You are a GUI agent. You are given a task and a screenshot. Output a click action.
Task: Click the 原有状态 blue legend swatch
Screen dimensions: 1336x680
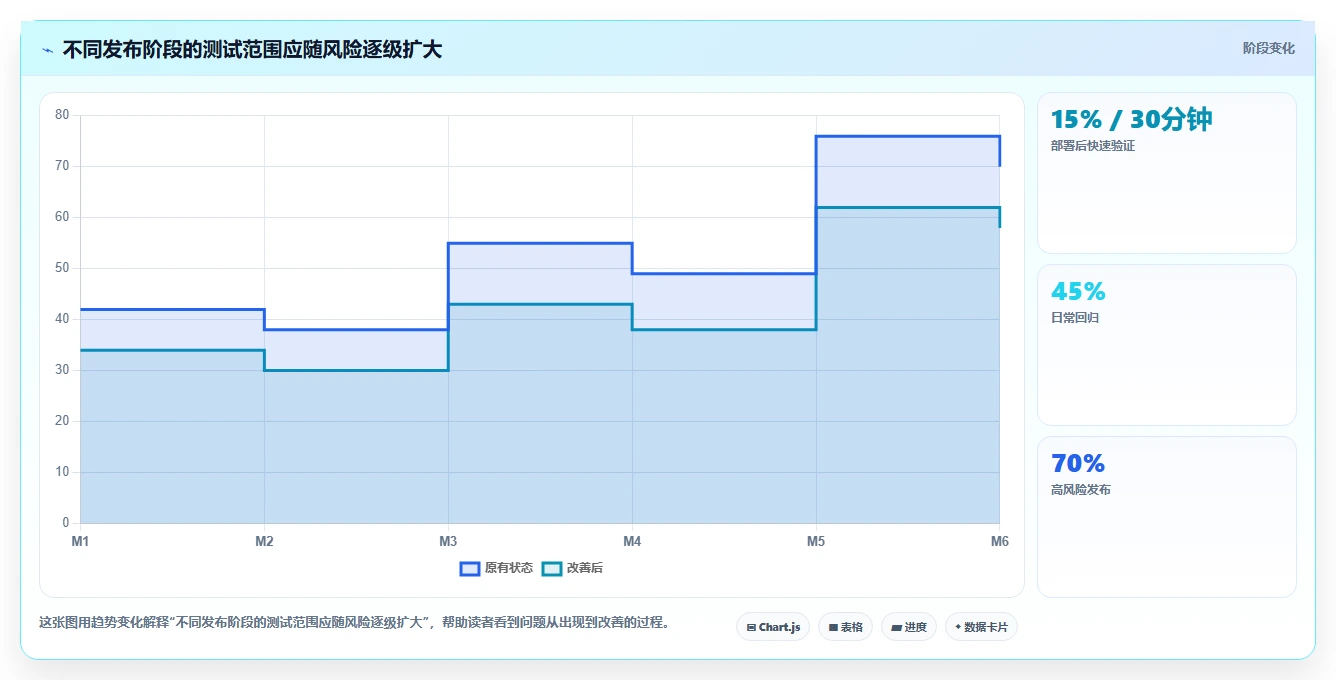[470, 568]
